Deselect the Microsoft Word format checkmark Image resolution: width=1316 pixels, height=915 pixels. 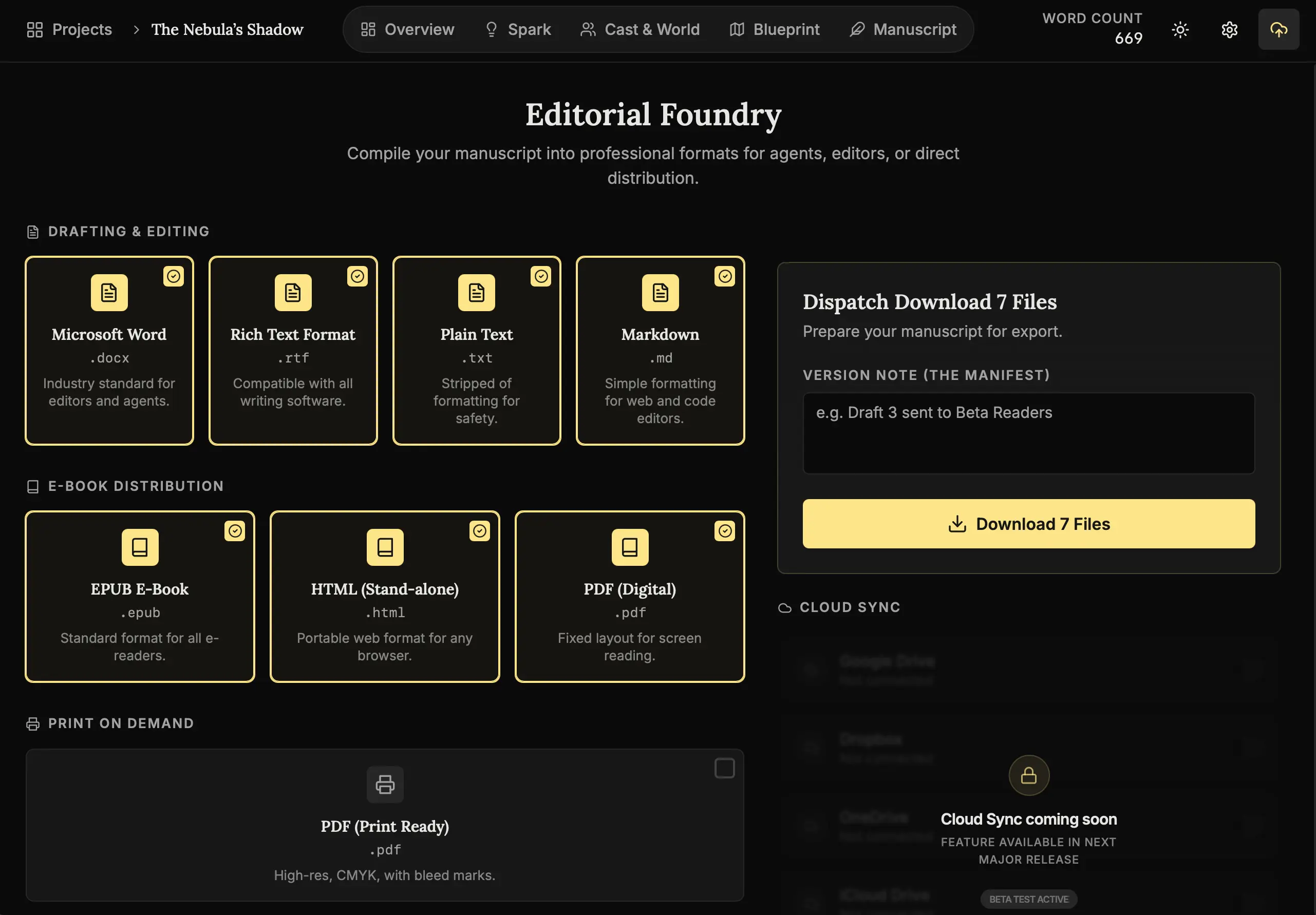[174, 277]
